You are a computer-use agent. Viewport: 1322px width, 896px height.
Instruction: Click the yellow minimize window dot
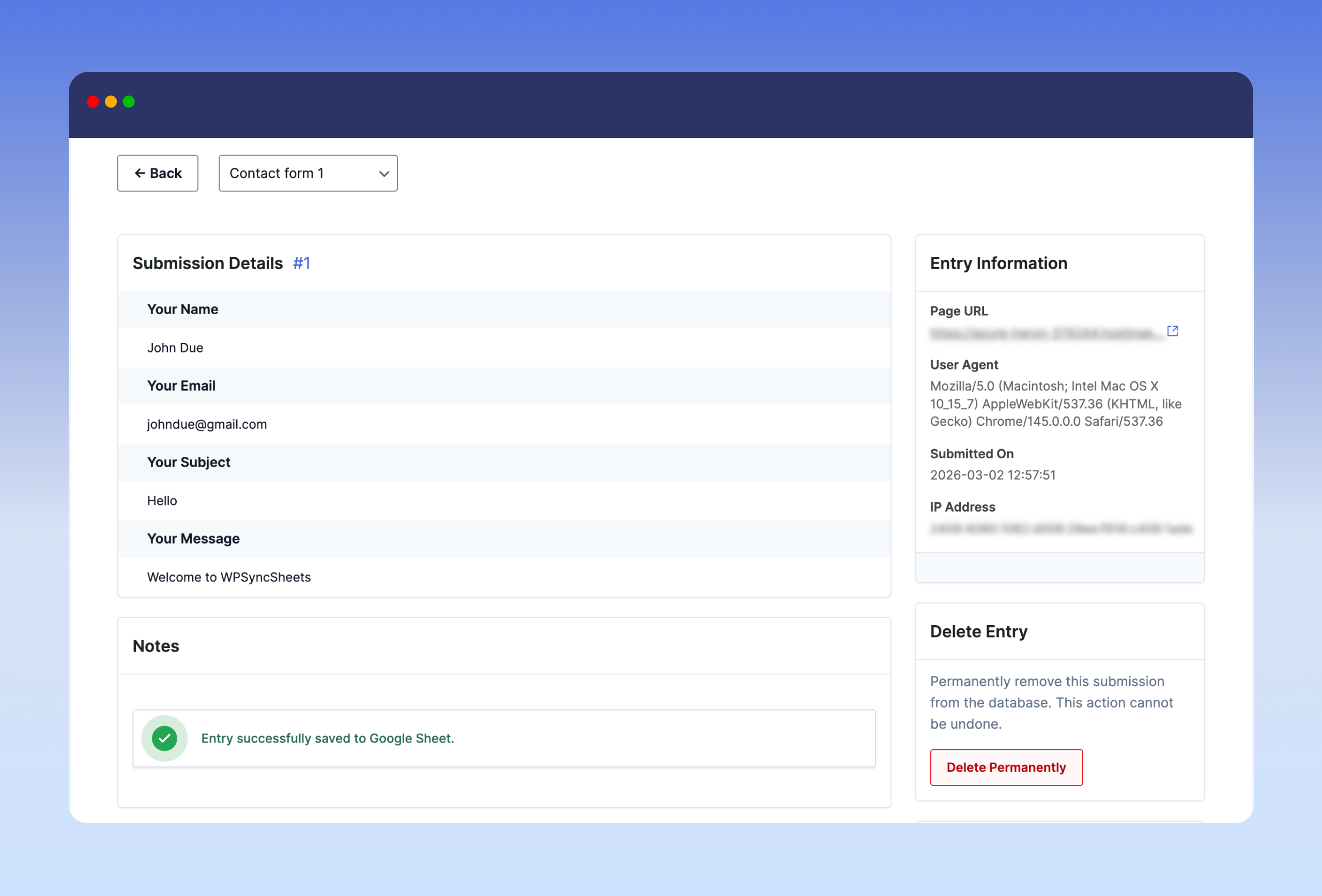pos(111,102)
